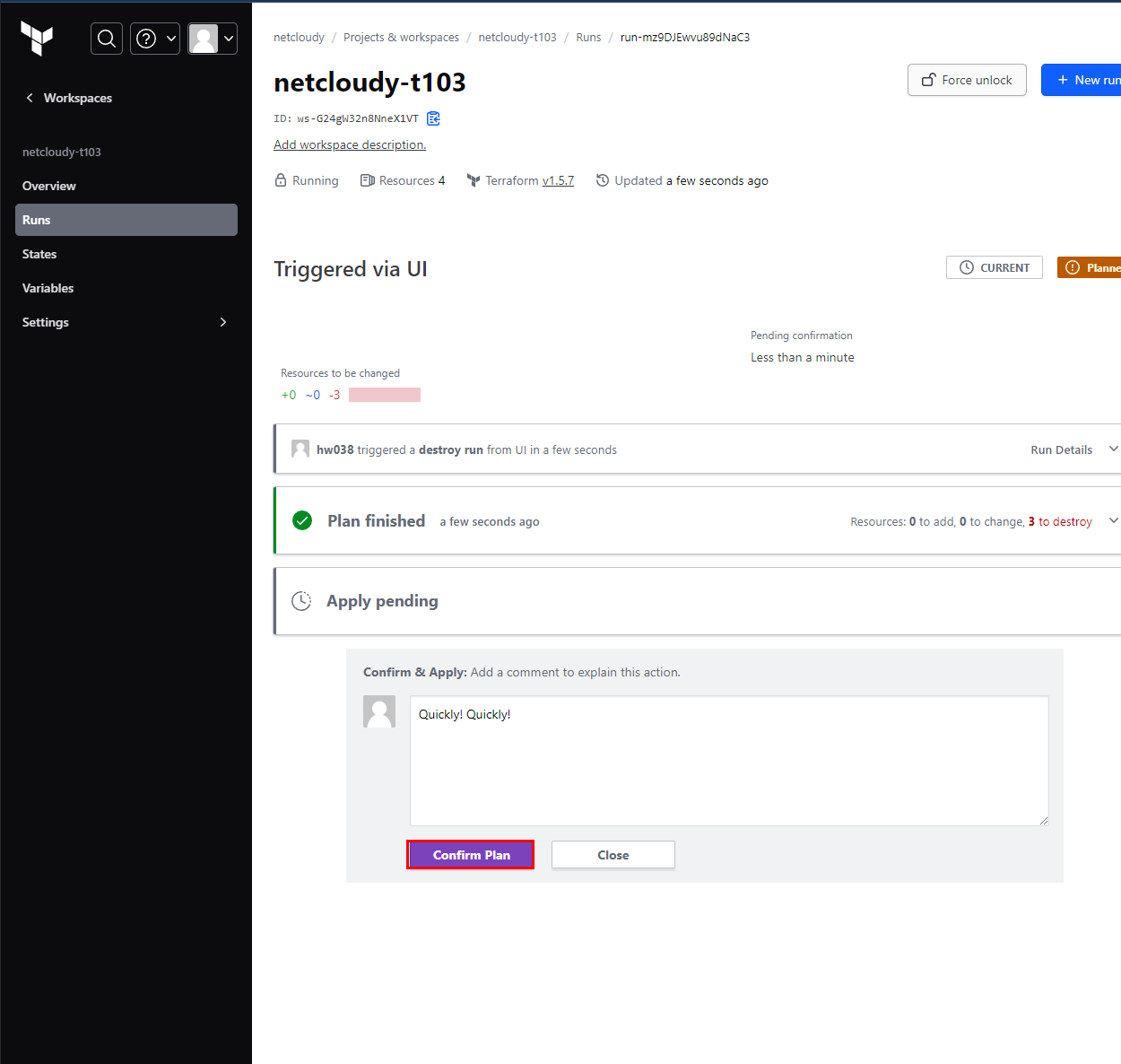
Task: Open the search magnifier icon
Action: pyautogui.click(x=107, y=39)
